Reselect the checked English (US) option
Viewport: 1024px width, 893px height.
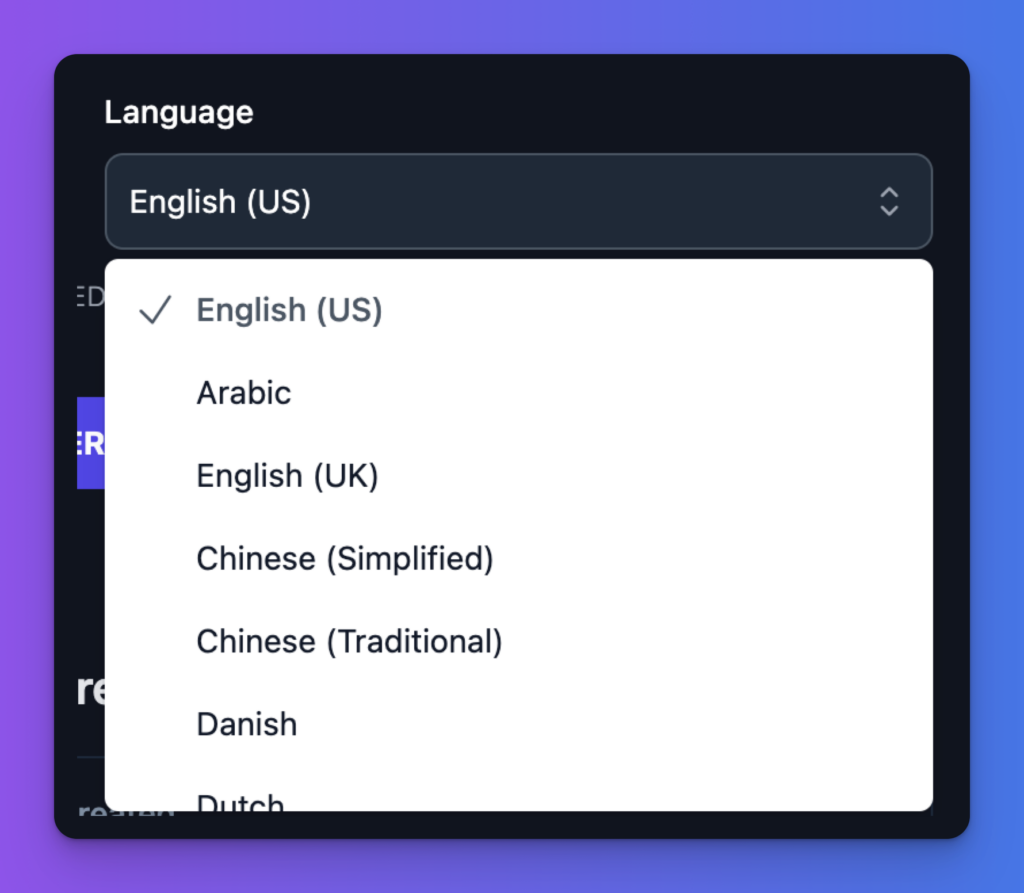(289, 311)
